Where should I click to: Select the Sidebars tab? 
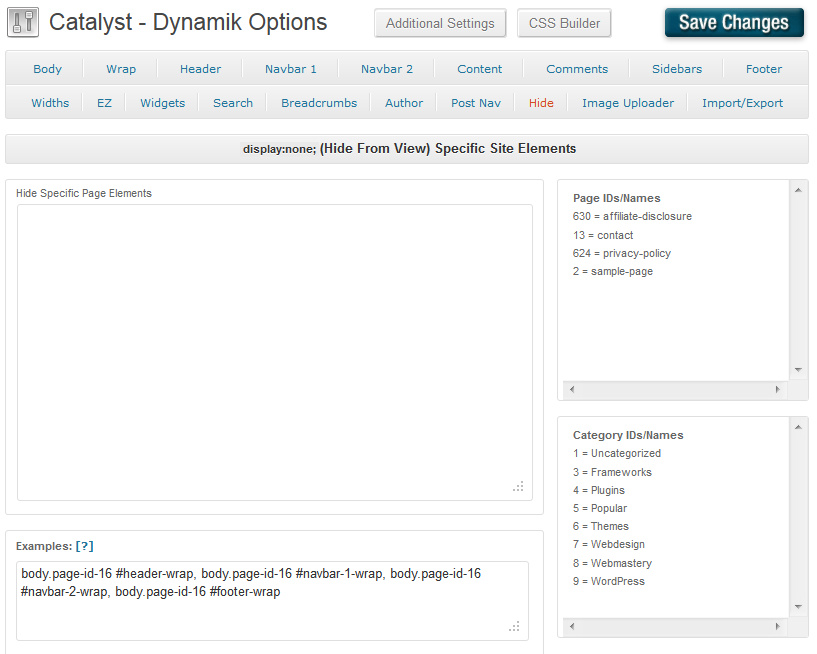click(x=677, y=69)
